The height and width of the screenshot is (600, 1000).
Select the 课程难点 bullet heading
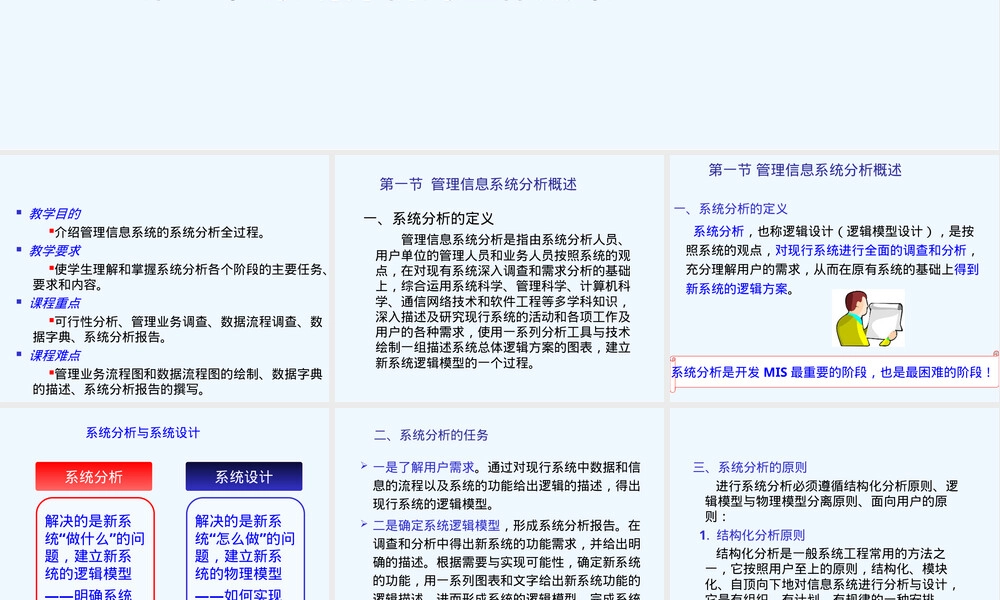pyautogui.click(x=55, y=355)
